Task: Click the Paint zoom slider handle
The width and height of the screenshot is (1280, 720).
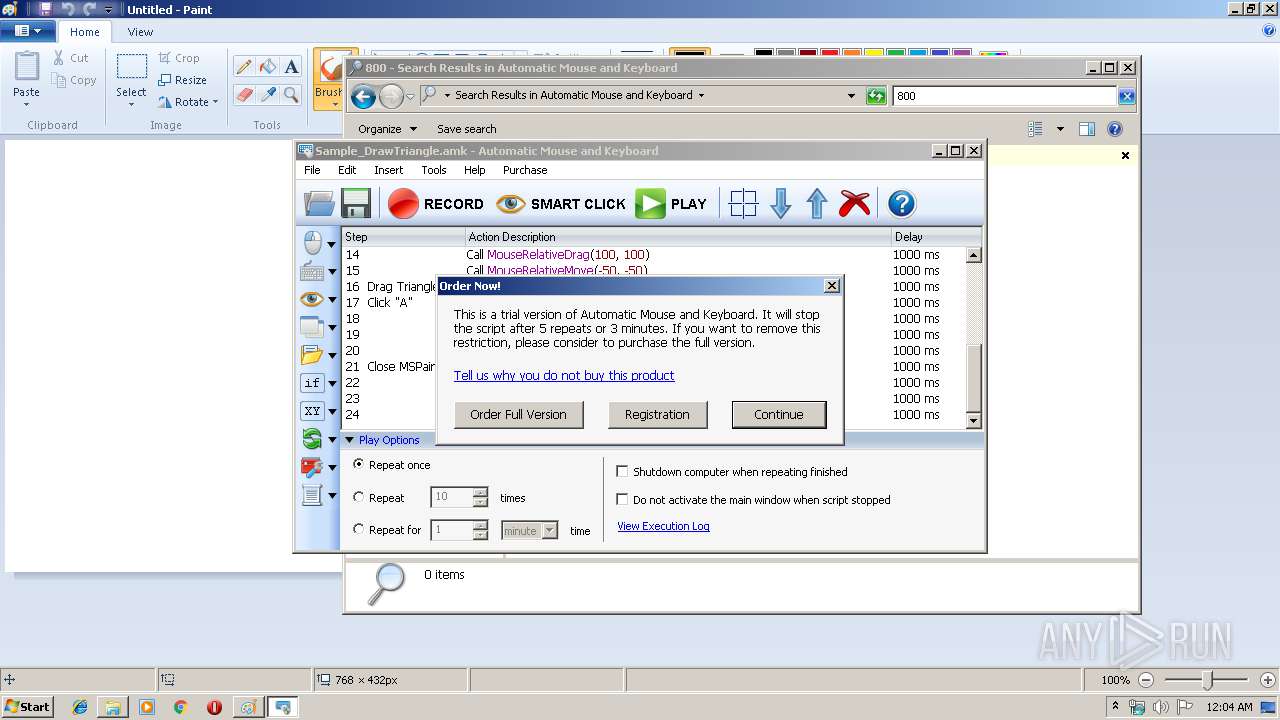Action: (x=1207, y=680)
